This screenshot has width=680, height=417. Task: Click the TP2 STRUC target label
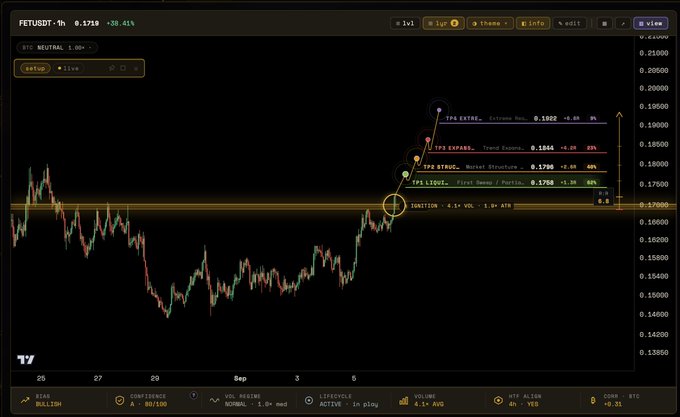(441, 167)
